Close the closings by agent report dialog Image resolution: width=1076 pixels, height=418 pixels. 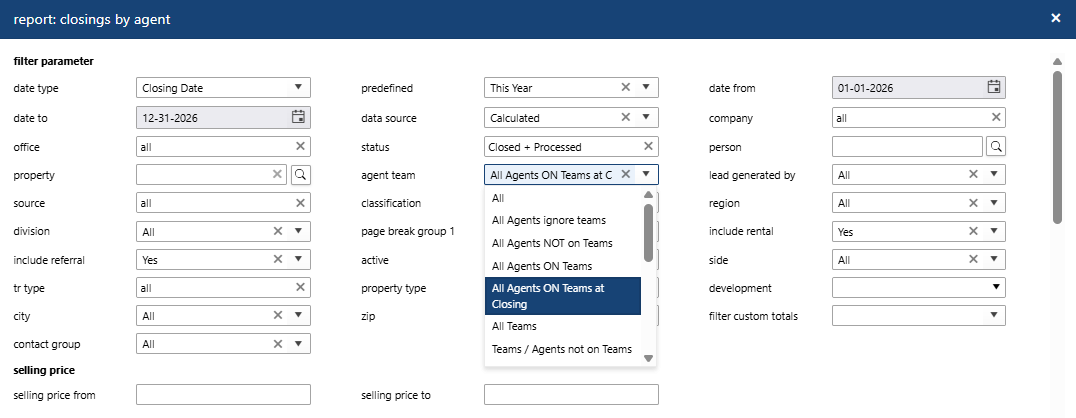point(1056,18)
